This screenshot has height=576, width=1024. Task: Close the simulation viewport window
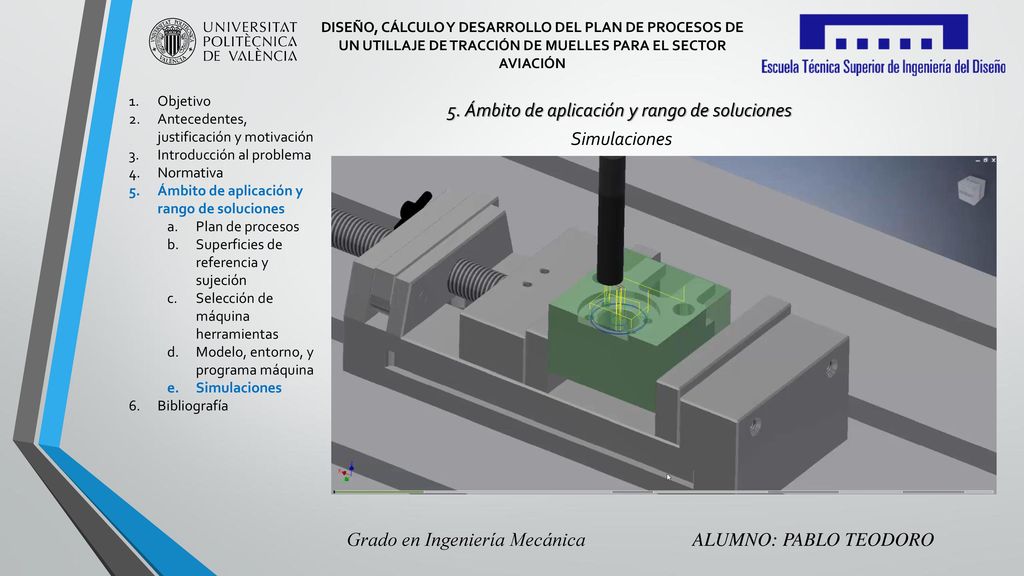click(x=993, y=160)
